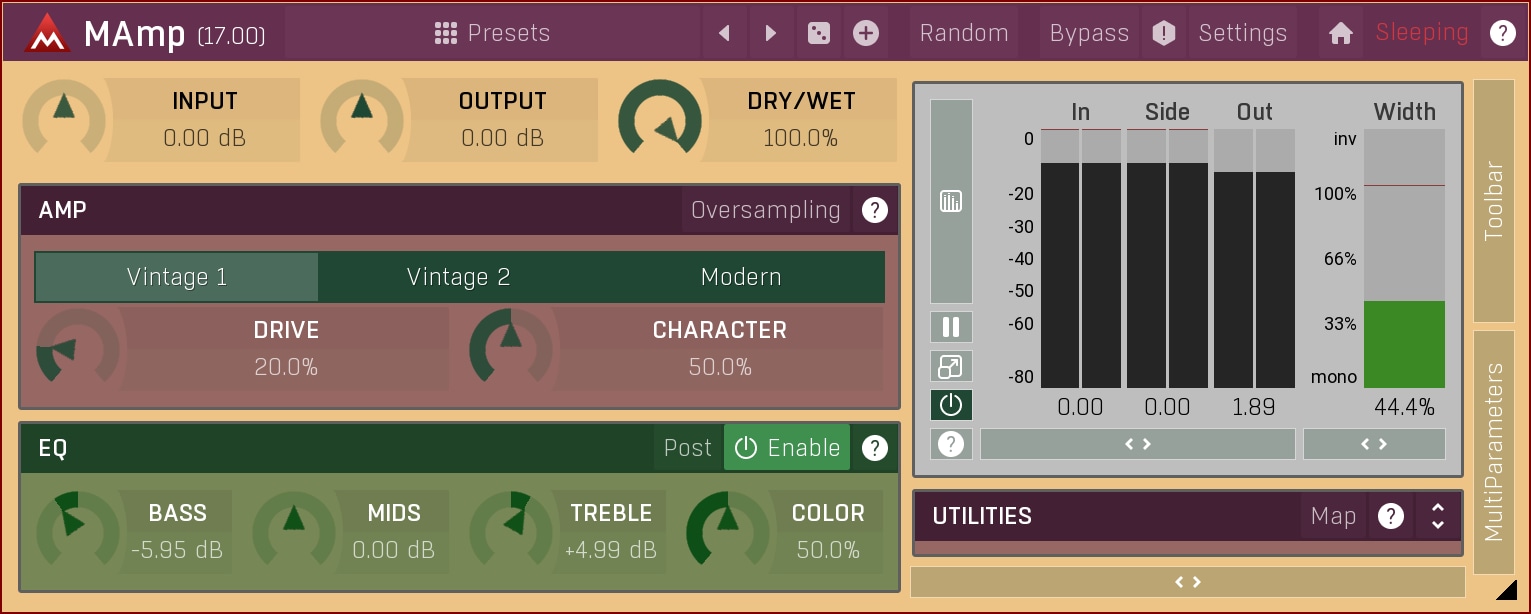
Task: Expand the bar below the Utilities panel
Action: (1187, 582)
